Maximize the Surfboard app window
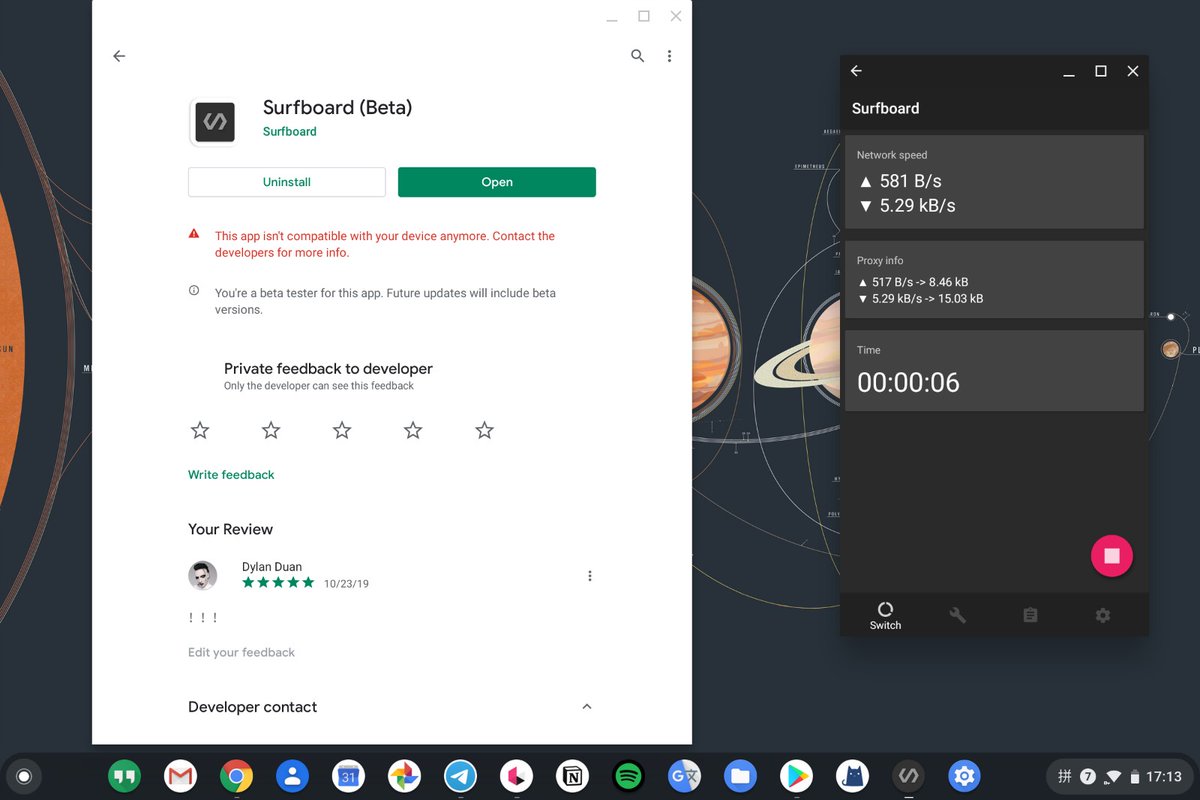The width and height of the screenshot is (1200, 800). click(x=1101, y=71)
